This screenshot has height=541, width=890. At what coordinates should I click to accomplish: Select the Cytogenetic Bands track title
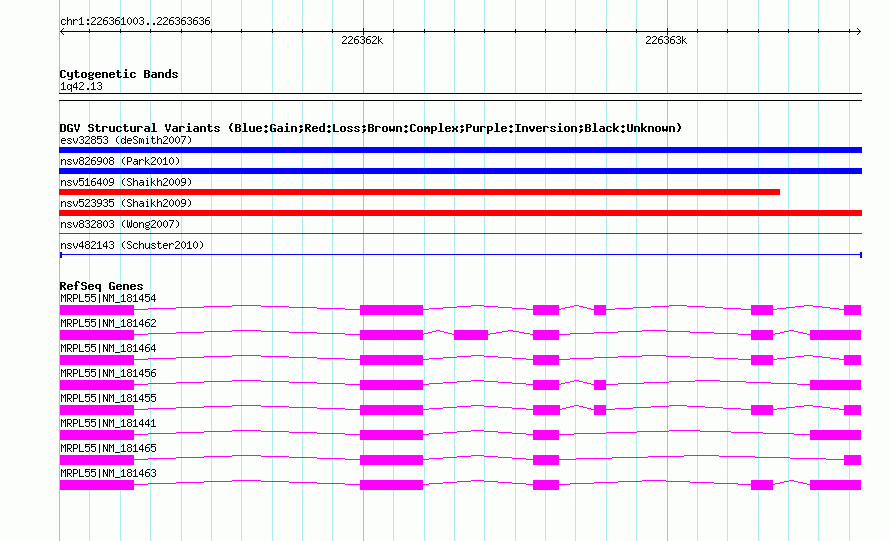point(119,74)
